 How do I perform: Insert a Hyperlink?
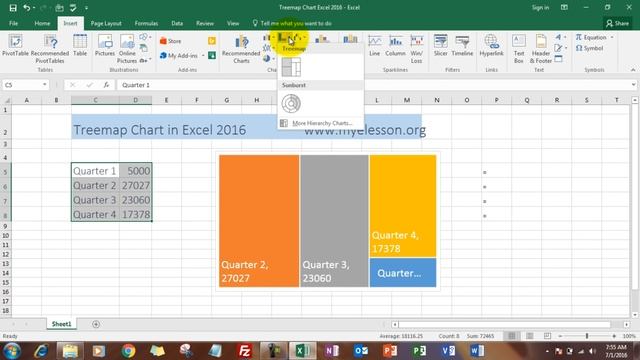(x=491, y=45)
